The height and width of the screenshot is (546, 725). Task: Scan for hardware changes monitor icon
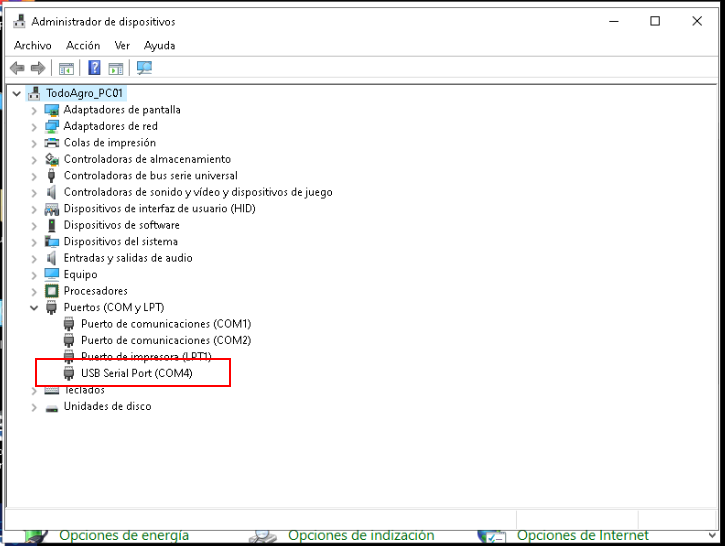click(x=144, y=68)
